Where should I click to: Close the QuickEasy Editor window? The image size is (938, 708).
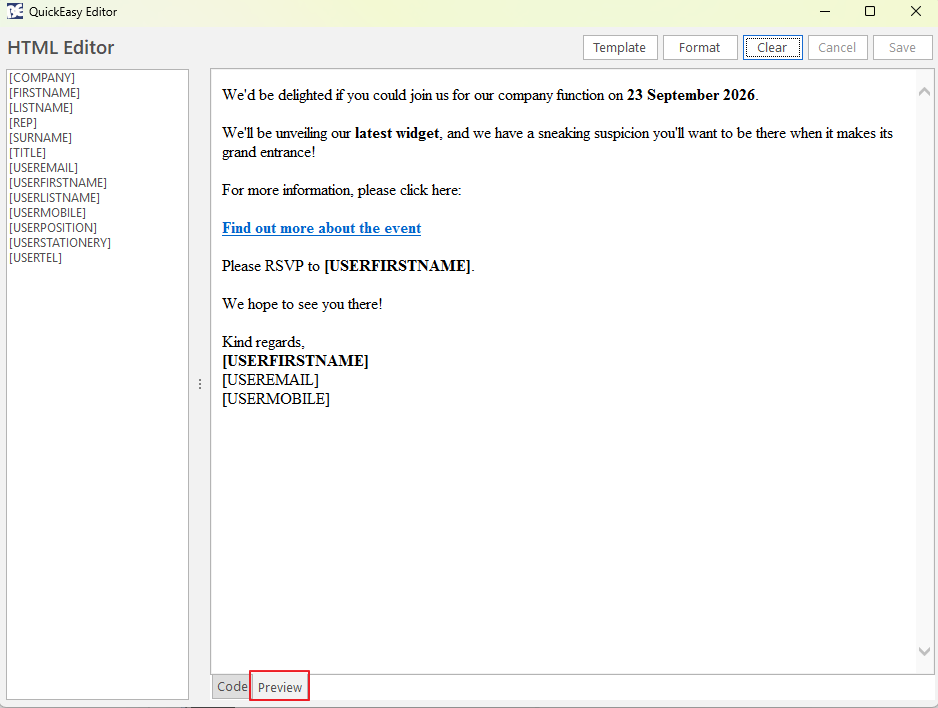[x=916, y=11]
